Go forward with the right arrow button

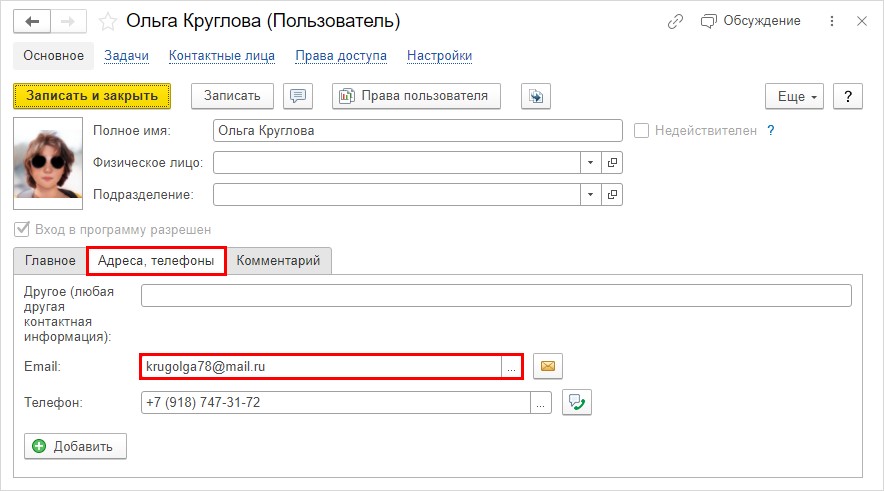[x=68, y=21]
